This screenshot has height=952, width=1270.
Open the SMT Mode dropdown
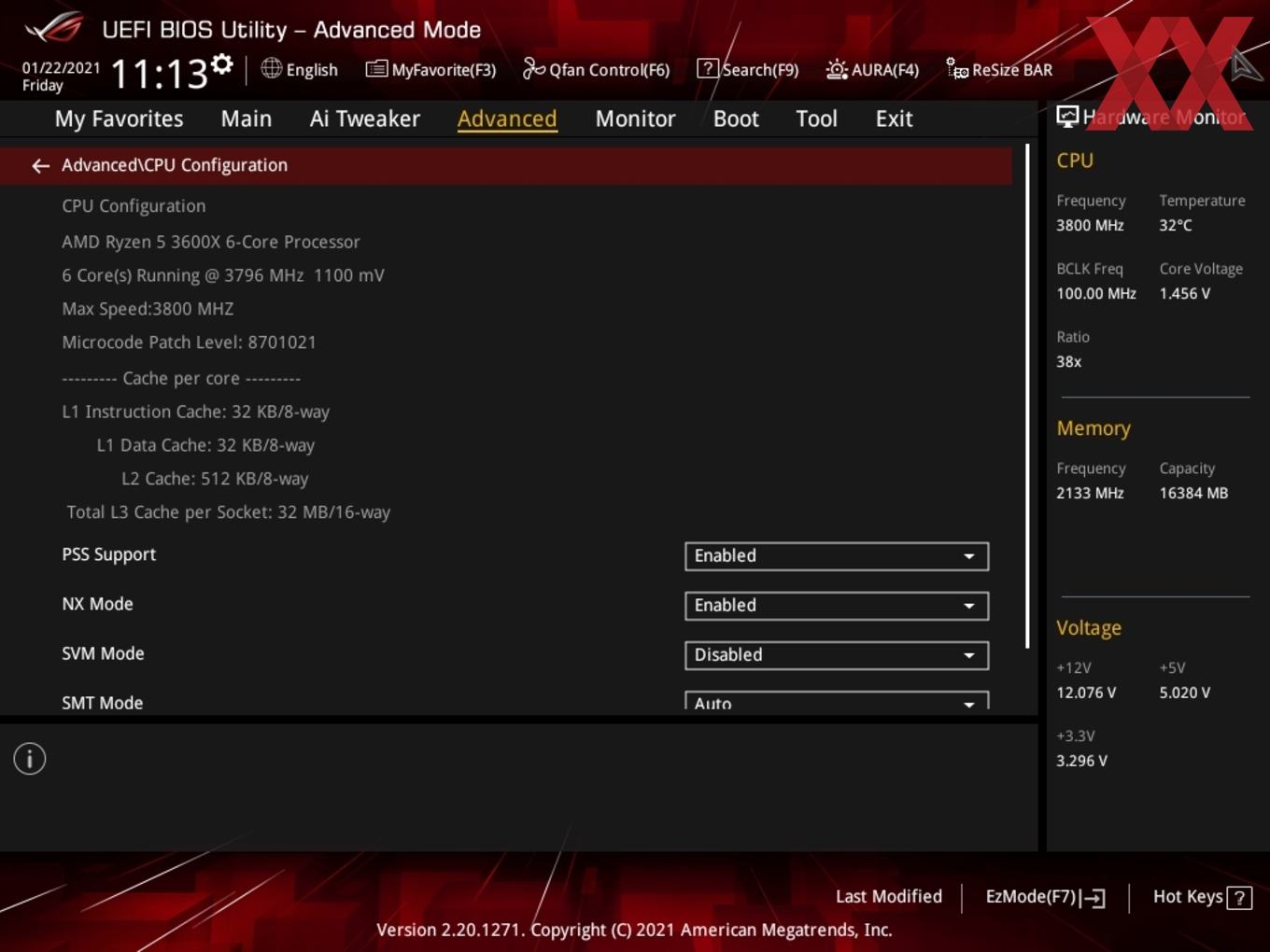click(837, 702)
